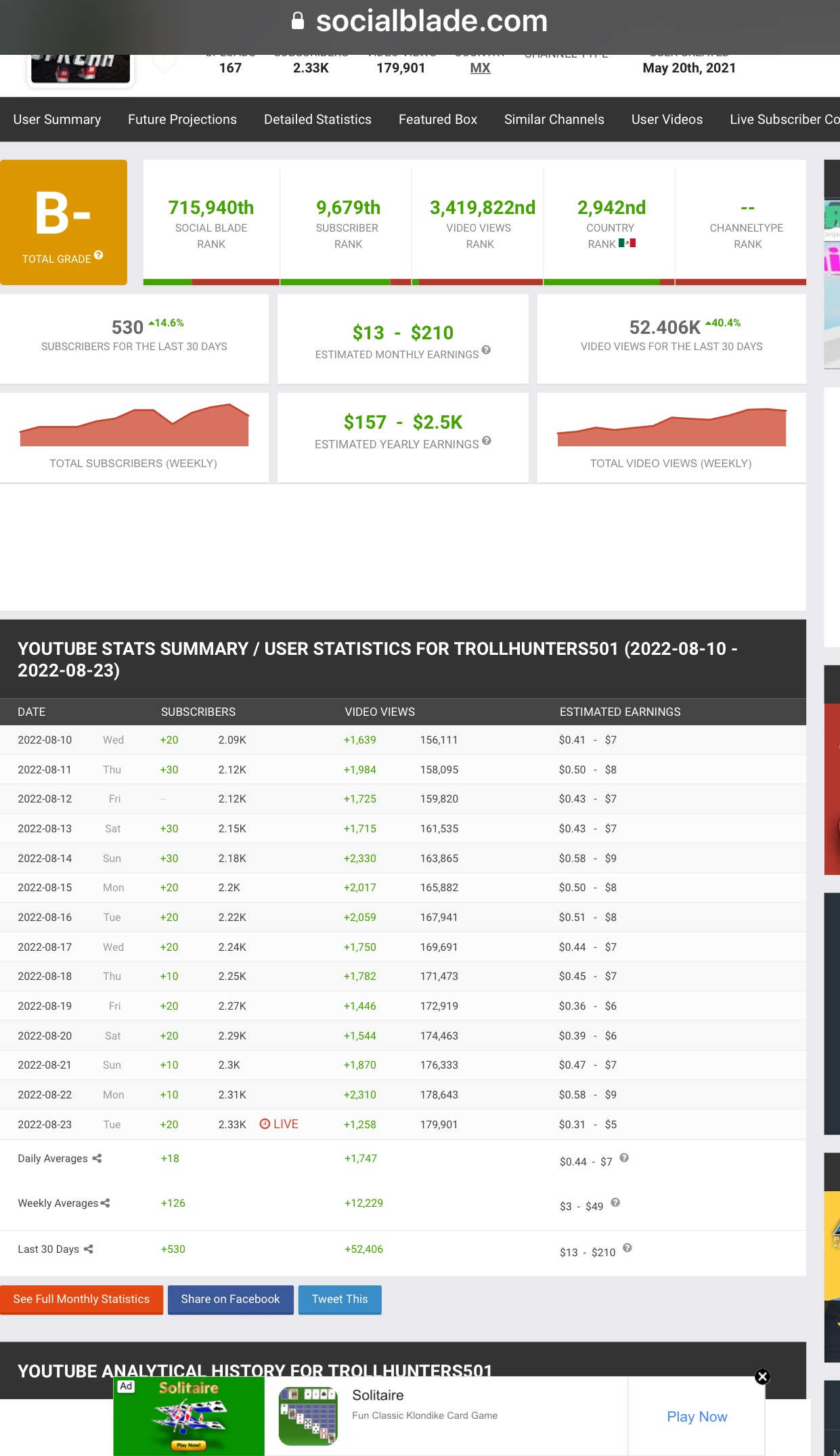Click the Share on Facebook button

coord(231,1300)
